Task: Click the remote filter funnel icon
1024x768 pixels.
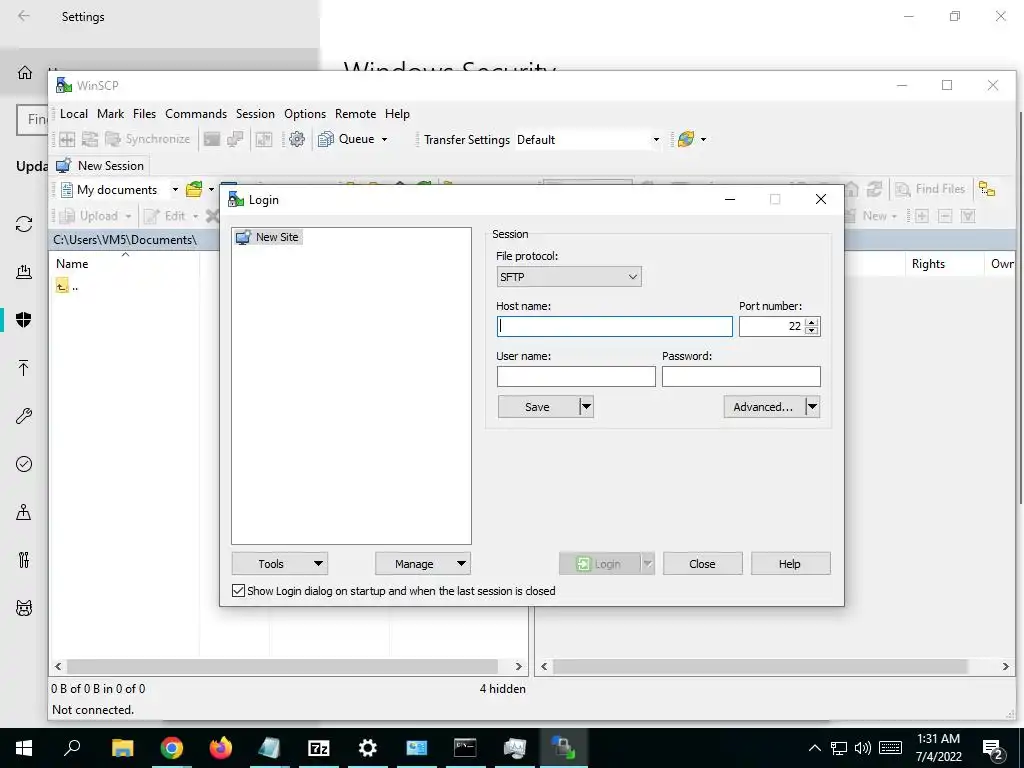Action: 968,216
